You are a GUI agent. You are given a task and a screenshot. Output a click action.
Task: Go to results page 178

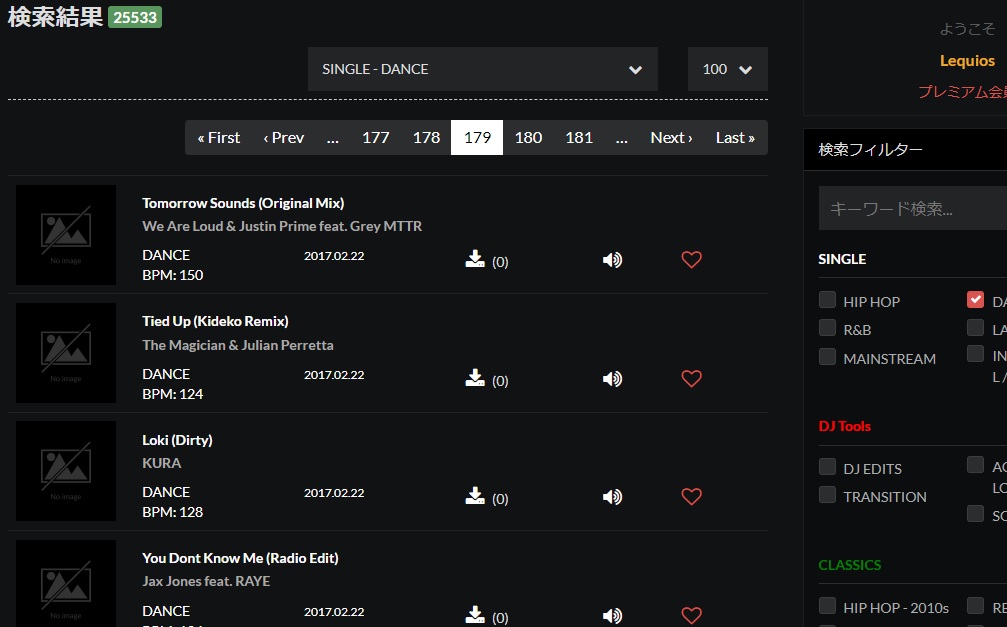(426, 137)
